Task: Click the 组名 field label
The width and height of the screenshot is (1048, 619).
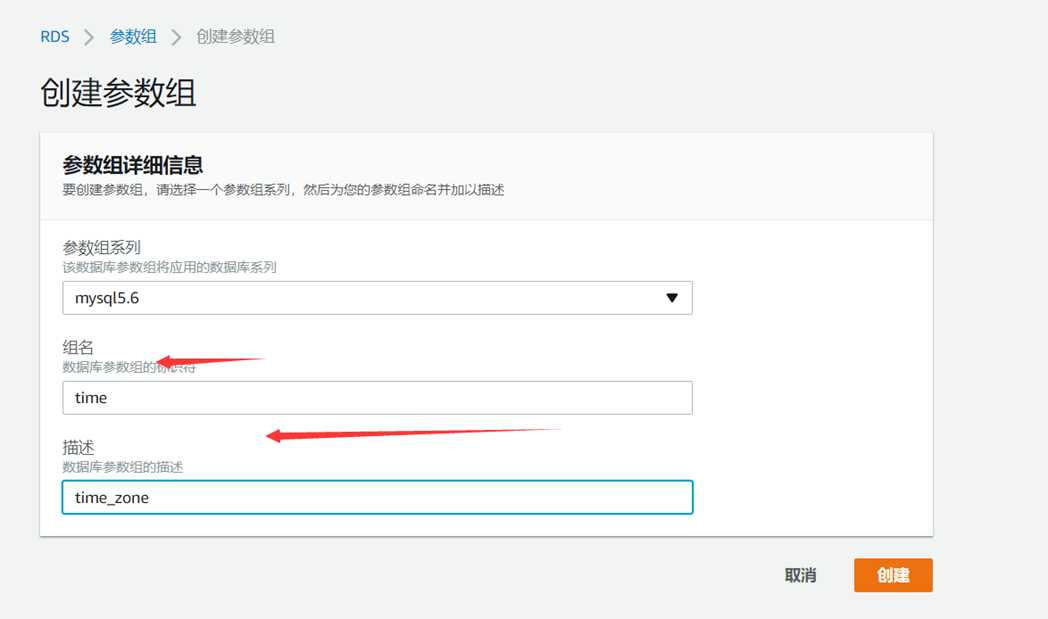Action: pyautogui.click(x=78, y=348)
